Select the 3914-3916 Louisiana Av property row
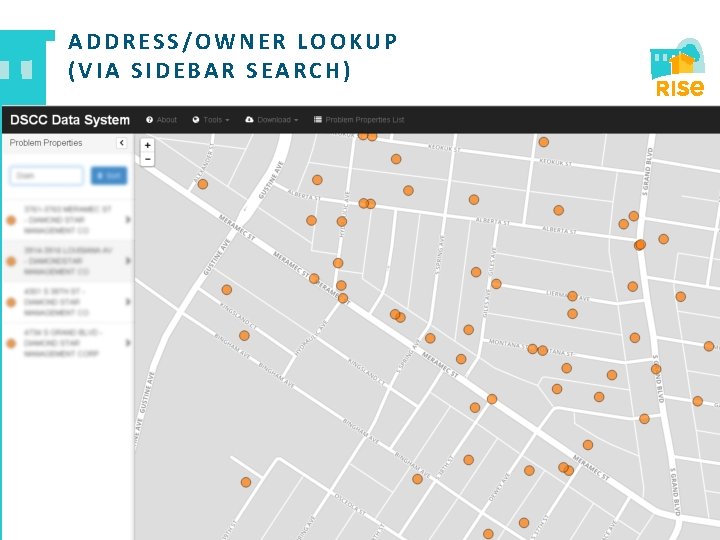The width and height of the screenshot is (720, 540). point(68,261)
